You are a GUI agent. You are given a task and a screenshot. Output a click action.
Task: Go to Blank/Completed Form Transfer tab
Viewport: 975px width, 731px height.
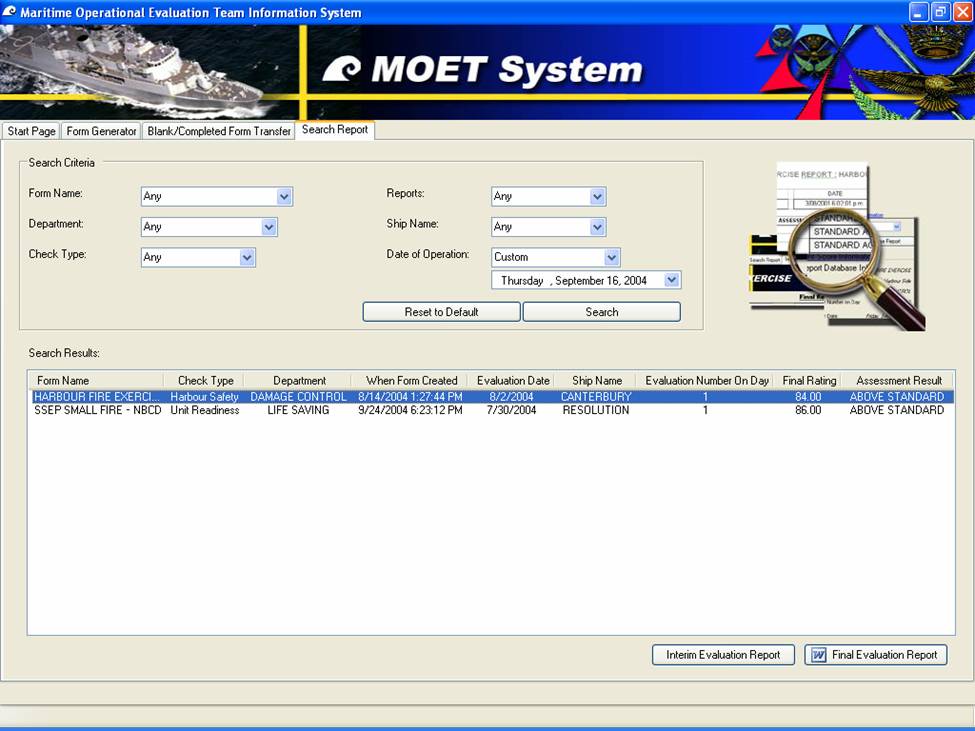(219, 131)
